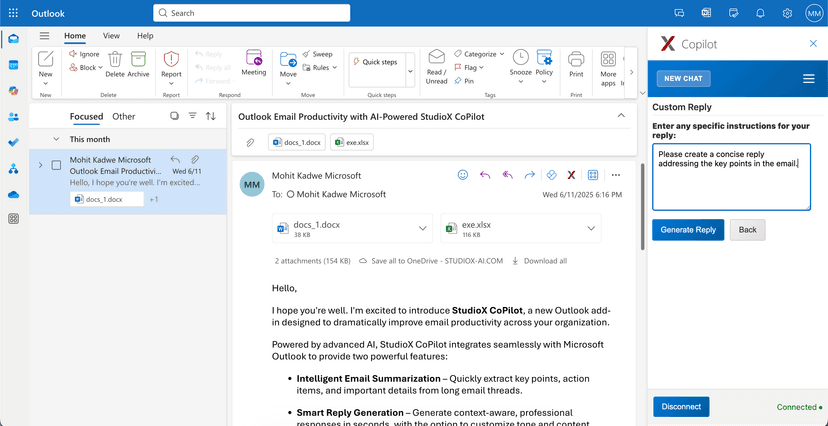Click Pin in the Tags group
This screenshot has height=426, width=828.
click(464, 81)
